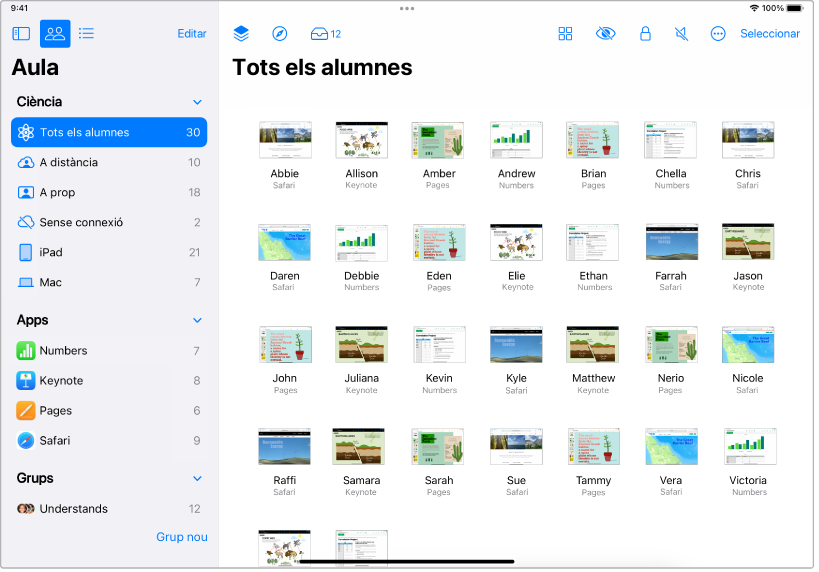819x572 pixels.
Task: Open Brian's Pages screen thumbnail
Action: [x=593, y=140]
